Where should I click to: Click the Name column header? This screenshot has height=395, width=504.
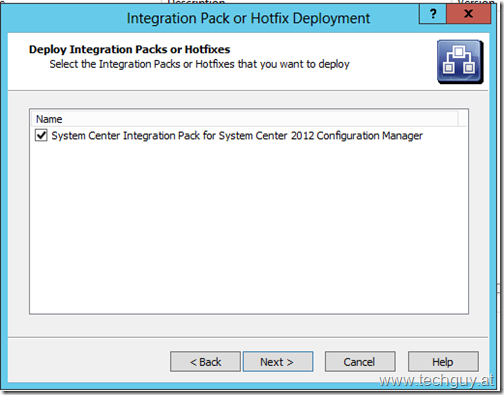[245, 119]
